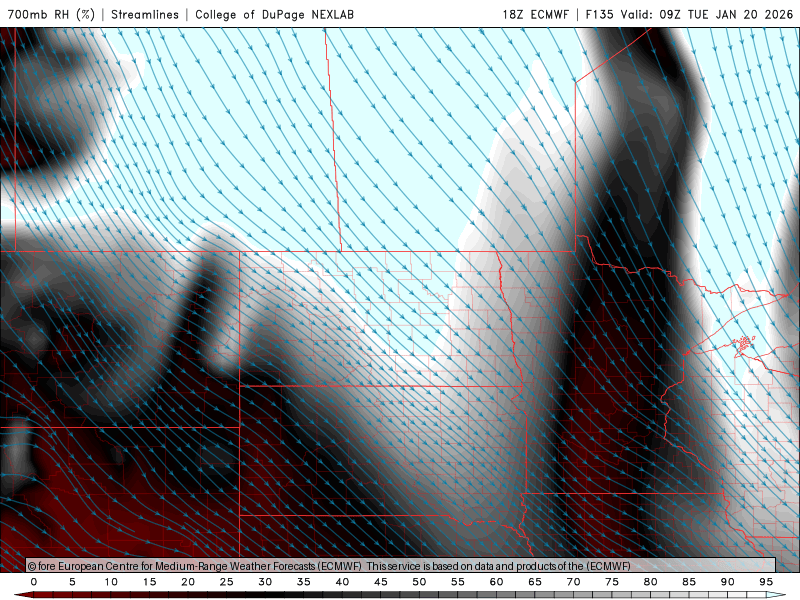The image size is (800, 600).
Task: Click colorbar label "95"
Action: (766, 582)
